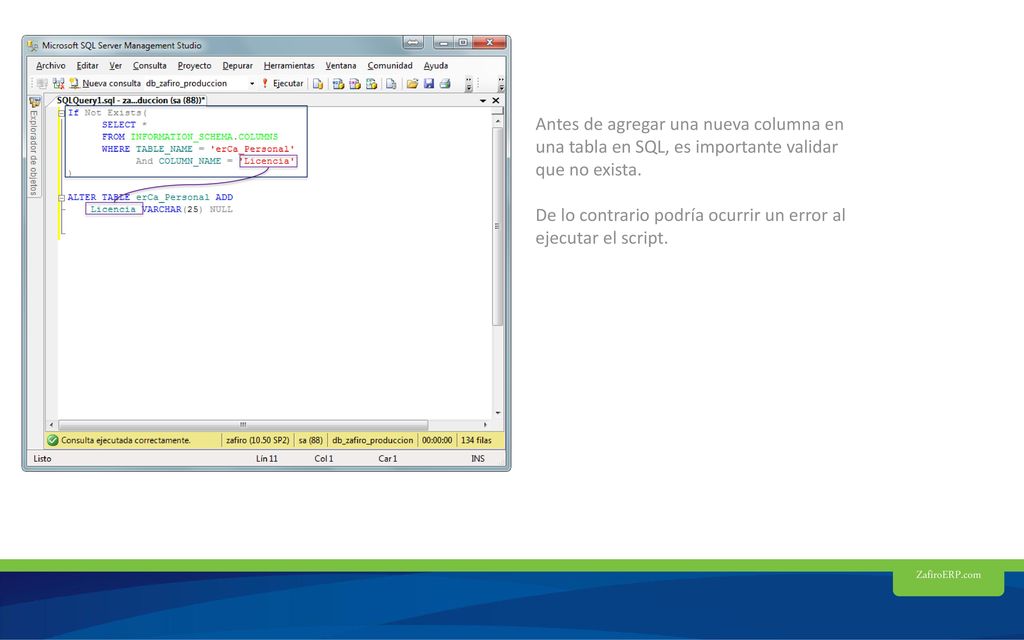Click the Analysis Services XMLA query icon

coord(371,84)
